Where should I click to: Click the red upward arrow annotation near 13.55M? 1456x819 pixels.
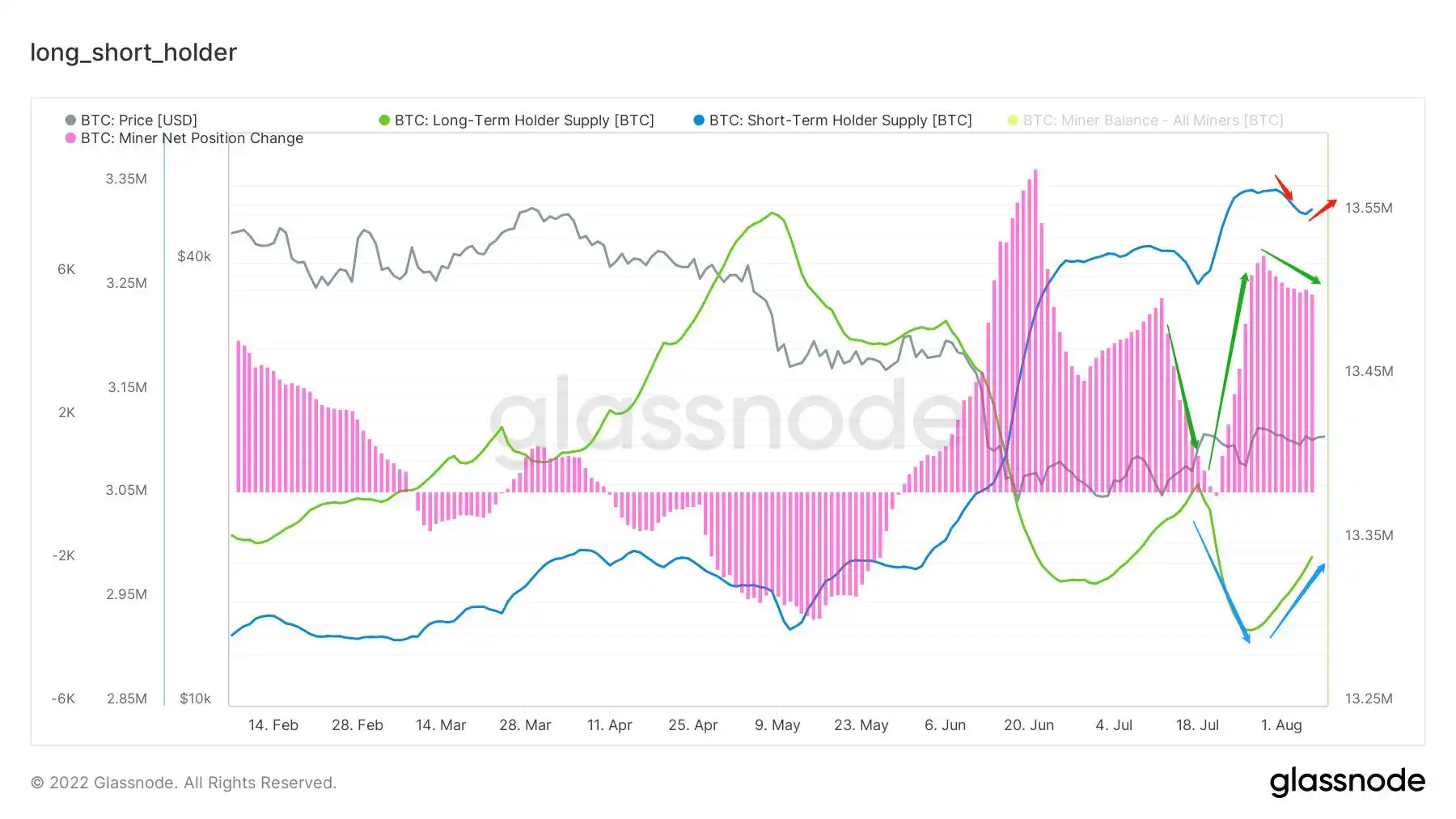click(x=1323, y=209)
